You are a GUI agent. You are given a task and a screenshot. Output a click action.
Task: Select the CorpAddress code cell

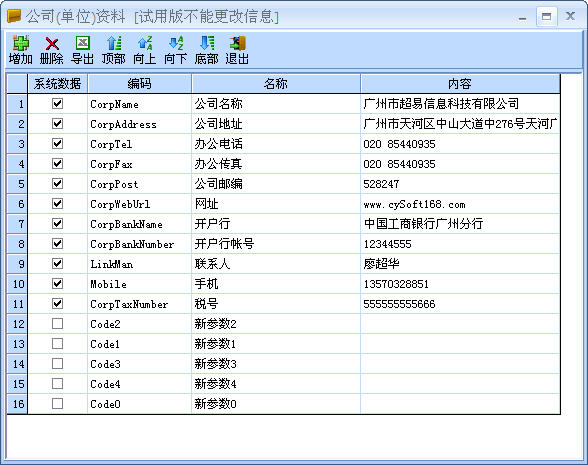click(140, 124)
